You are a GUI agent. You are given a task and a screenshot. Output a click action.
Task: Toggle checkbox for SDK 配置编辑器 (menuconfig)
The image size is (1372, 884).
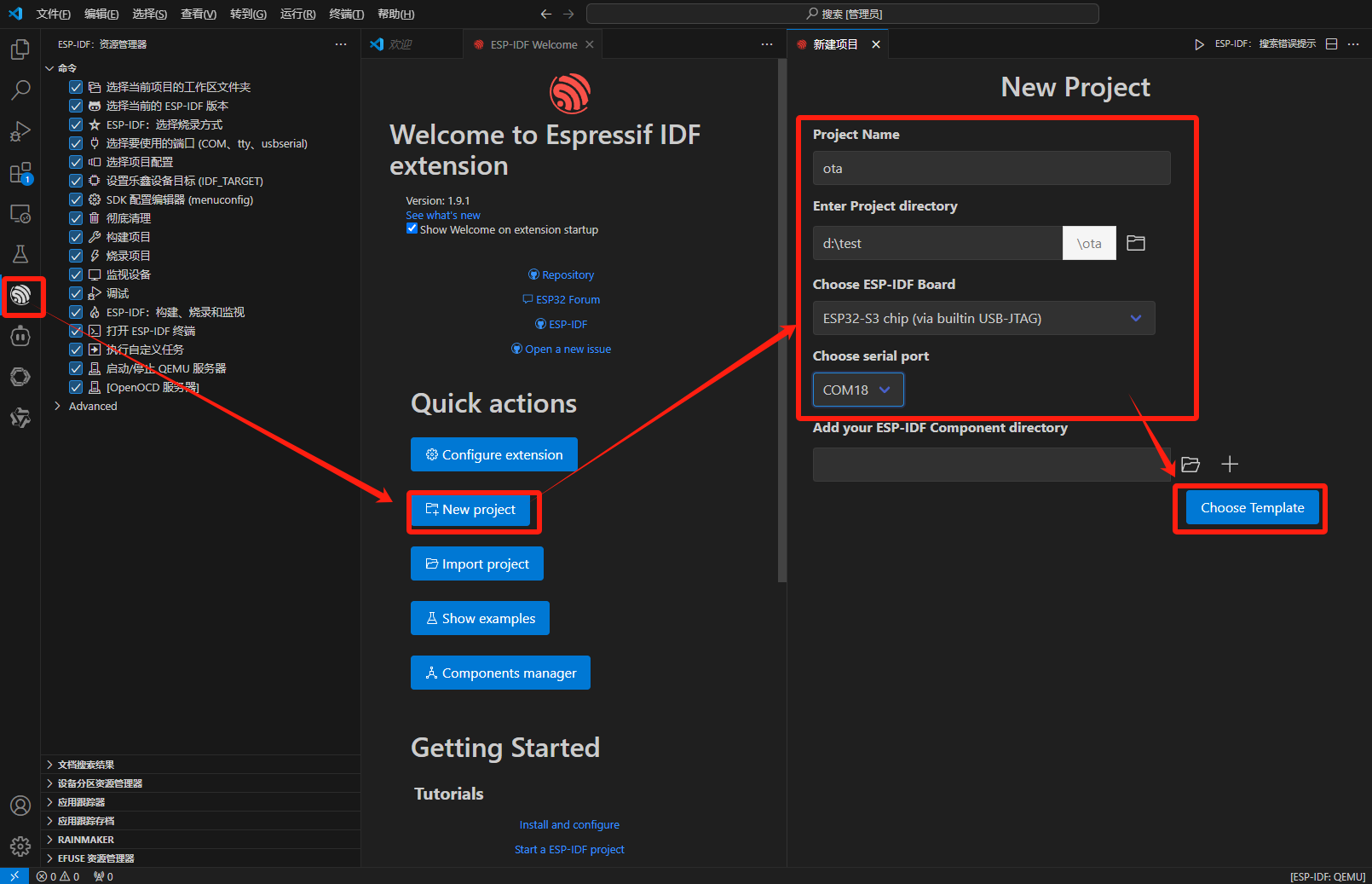pyautogui.click(x=76, y=199)
